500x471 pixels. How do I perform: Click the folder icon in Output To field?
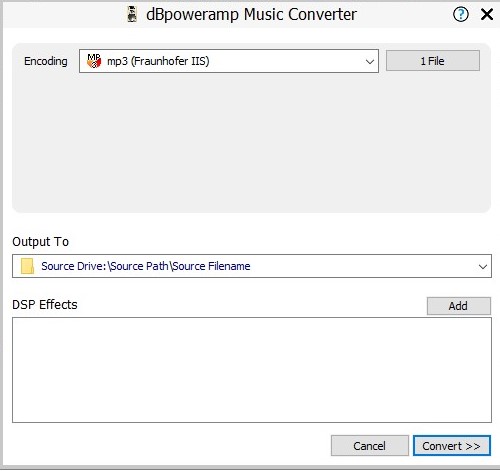point(27,266)
